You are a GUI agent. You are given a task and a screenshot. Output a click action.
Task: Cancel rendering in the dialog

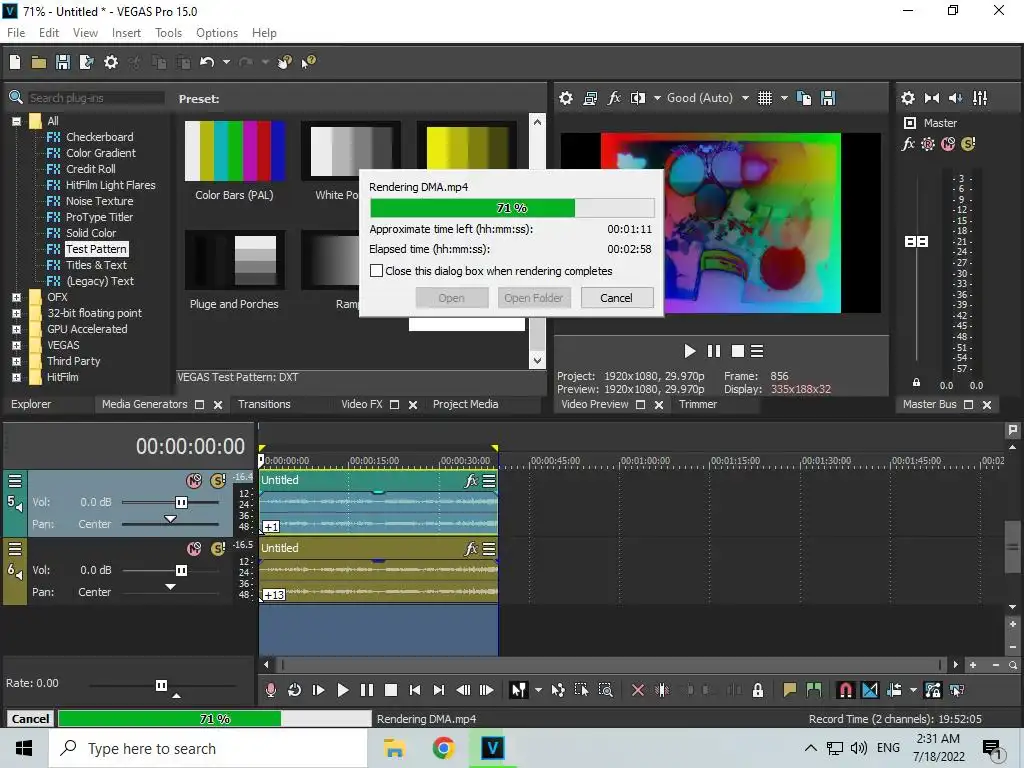[x=616, y=298]
